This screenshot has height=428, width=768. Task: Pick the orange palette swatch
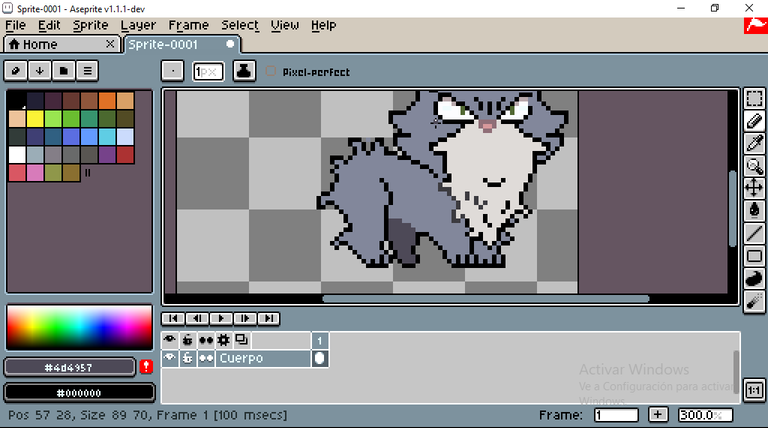point(107,100)
